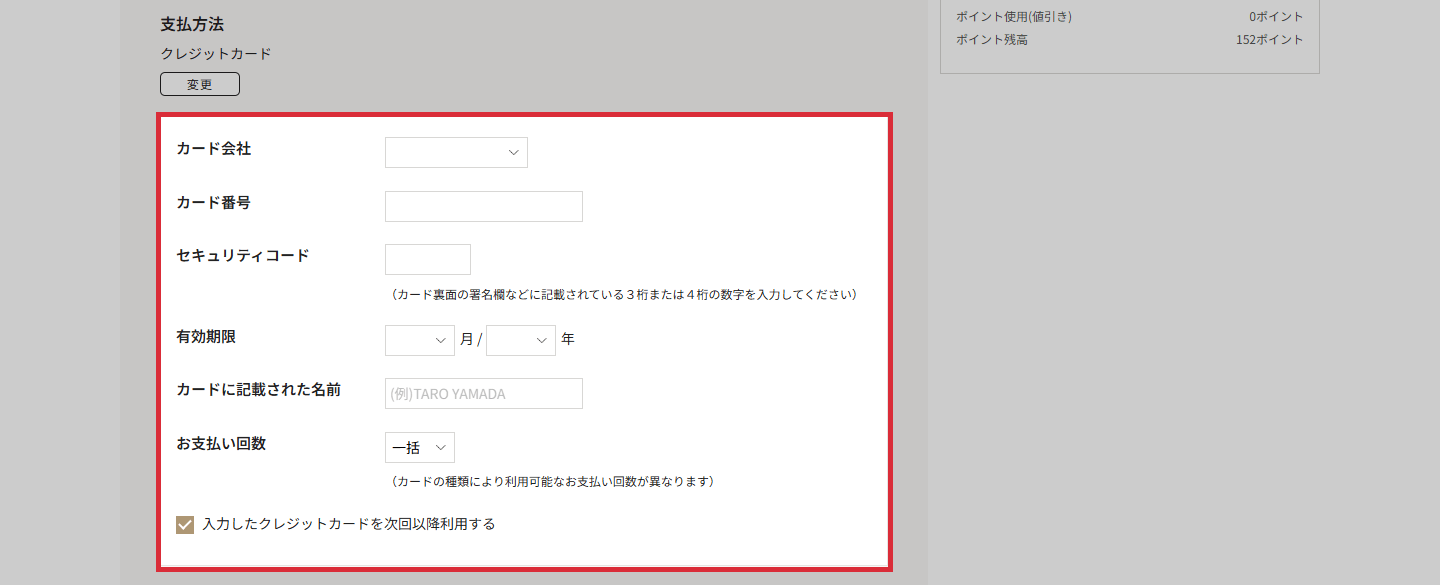Click the field showing (例)TARO YAMADA placeholder
1440x585 pixels.
click(x=483, y=393)
